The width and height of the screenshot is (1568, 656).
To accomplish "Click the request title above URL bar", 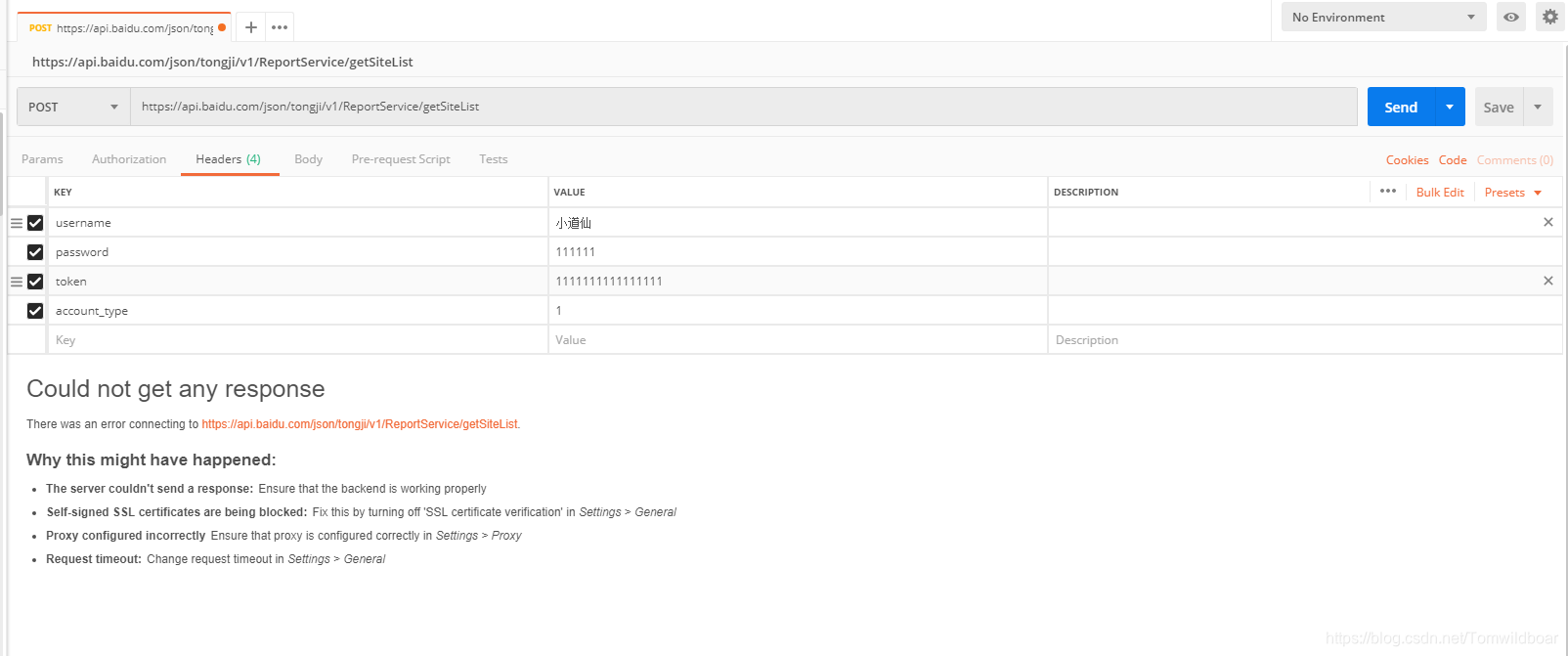I will point(223,62).
